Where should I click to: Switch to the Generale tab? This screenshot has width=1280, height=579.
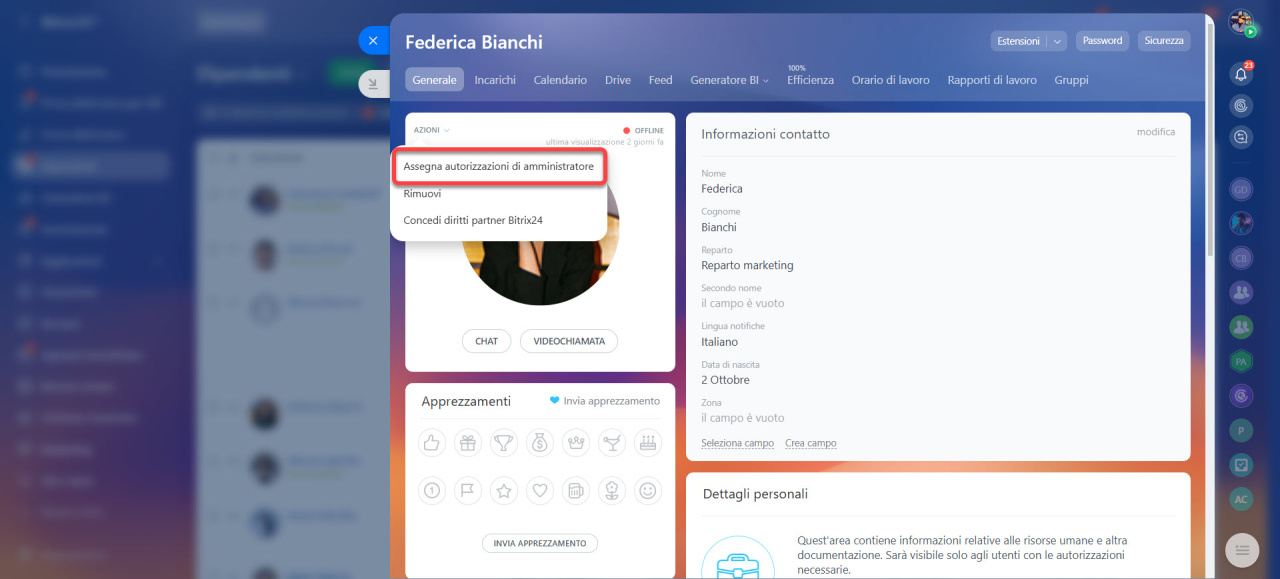(434, 80)
